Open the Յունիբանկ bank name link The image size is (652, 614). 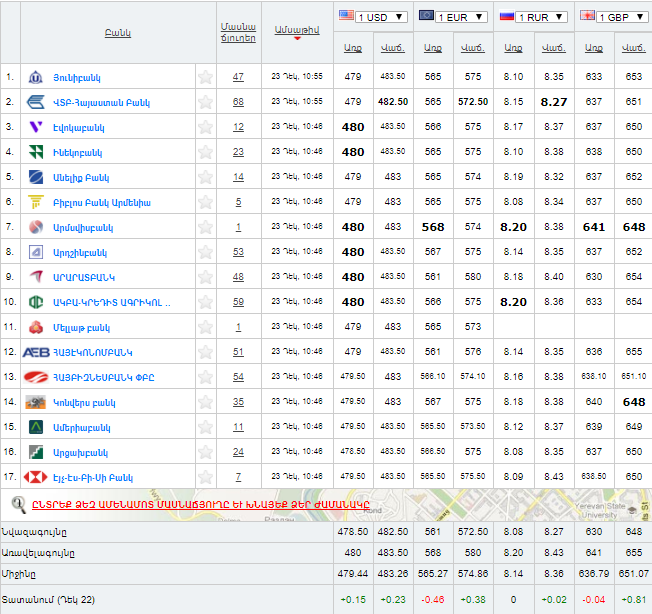pyautogui.click(x=77, y=78)
